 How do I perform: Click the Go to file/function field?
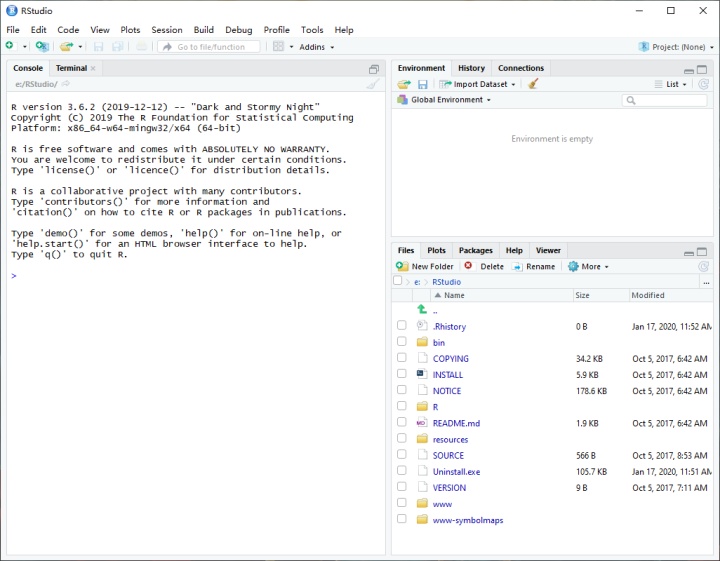209,47
